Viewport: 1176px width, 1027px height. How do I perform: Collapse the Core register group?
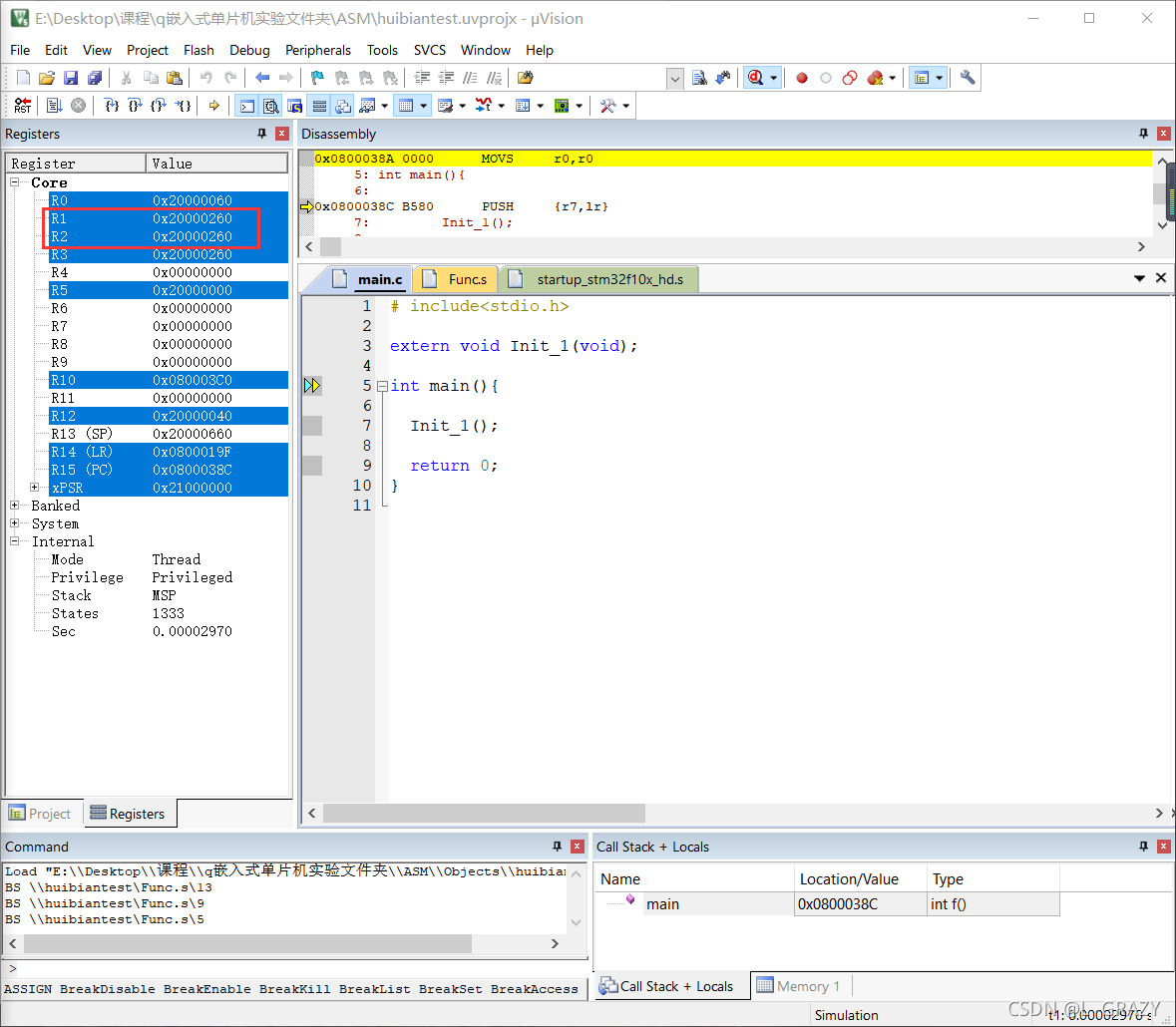pos(14,182)
